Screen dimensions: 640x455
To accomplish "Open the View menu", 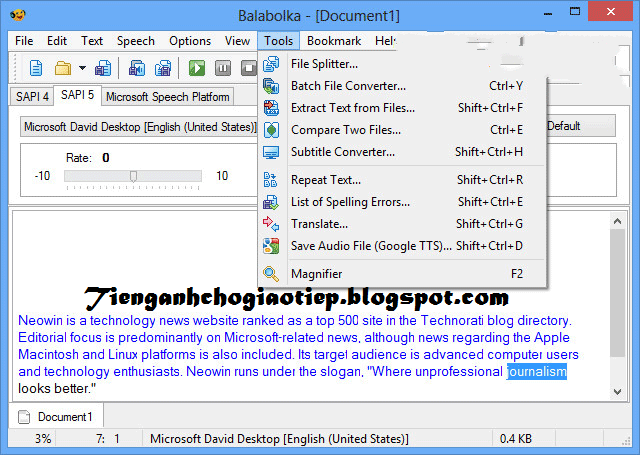I will coord(237,41).
